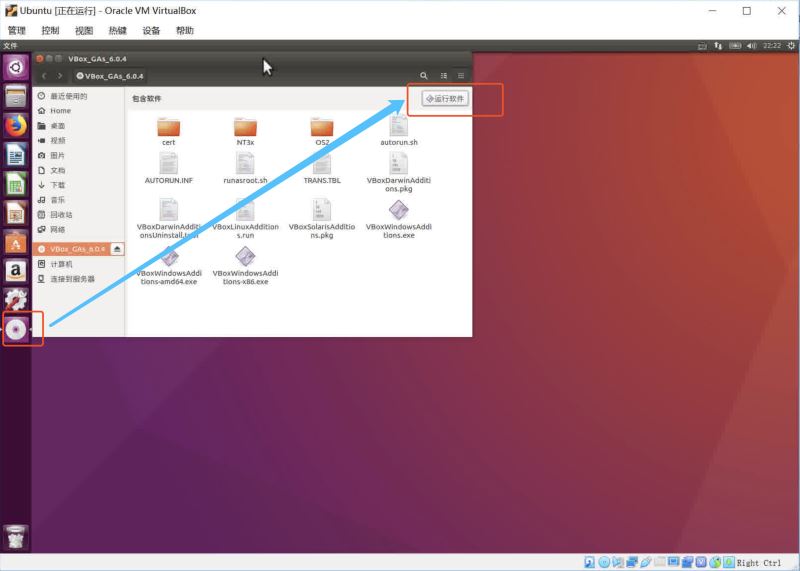This screenshot has width=800, height=571.
Task: Open the network indicator in top panel
Action: coord(718,46)
